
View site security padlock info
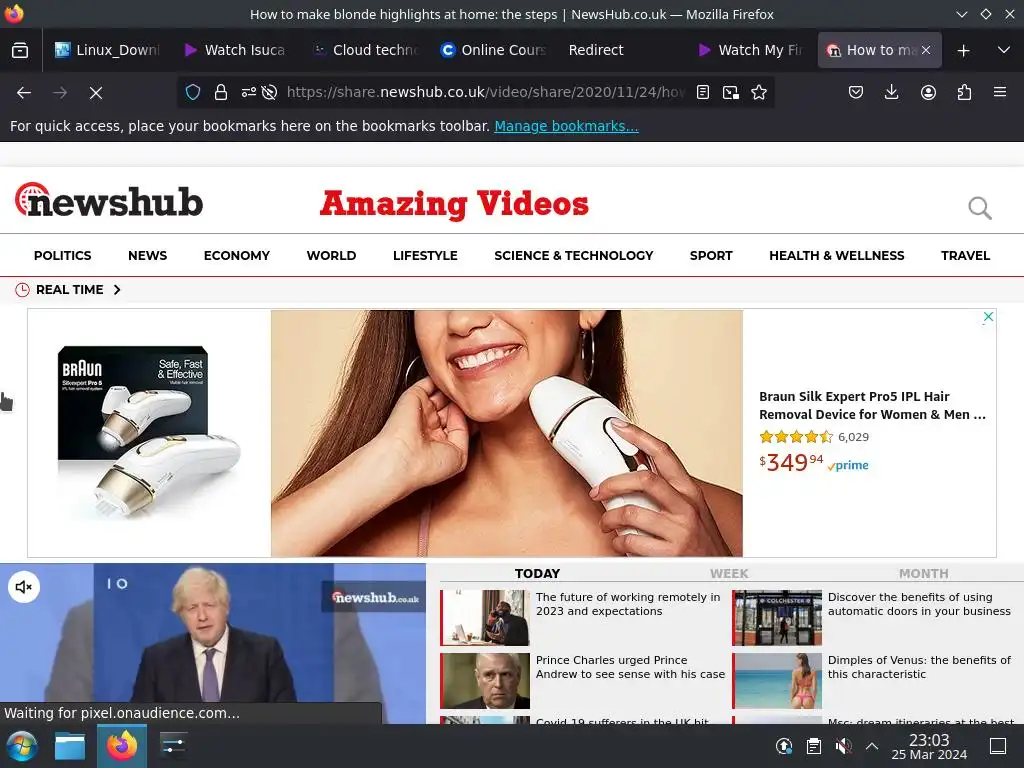pyautogui.click(x=221, y=92)
